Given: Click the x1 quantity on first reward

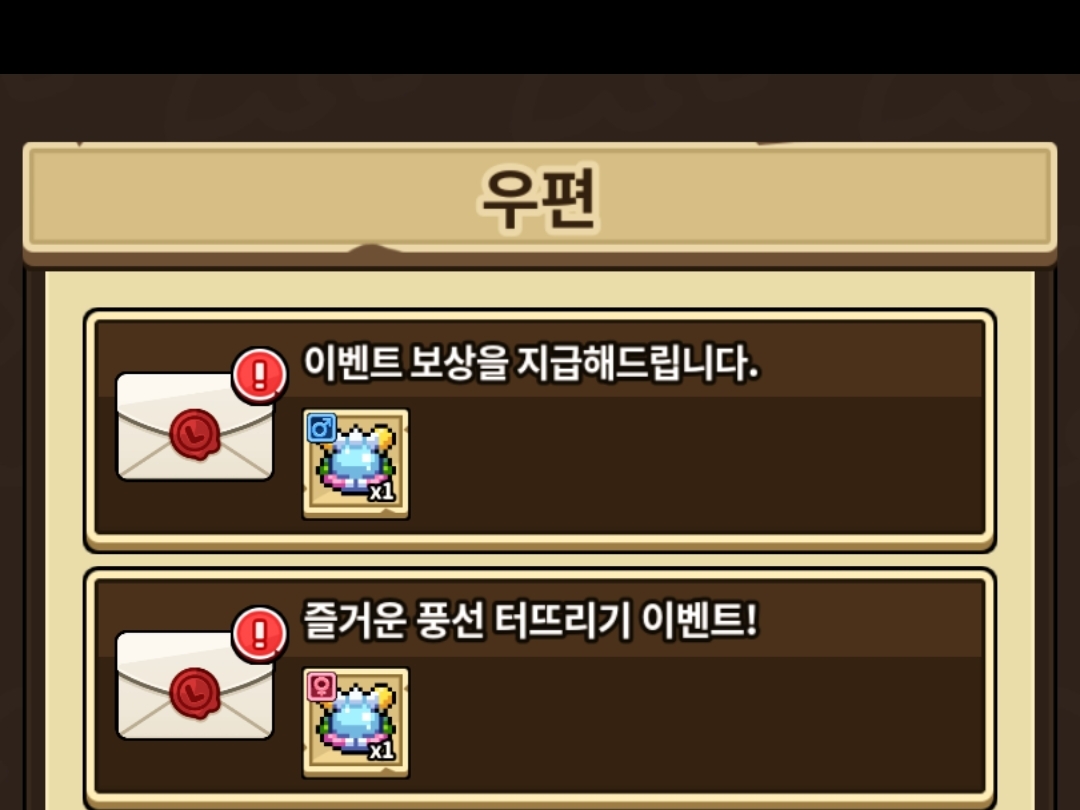Looking at the screenshot, I should coord(382,492).
